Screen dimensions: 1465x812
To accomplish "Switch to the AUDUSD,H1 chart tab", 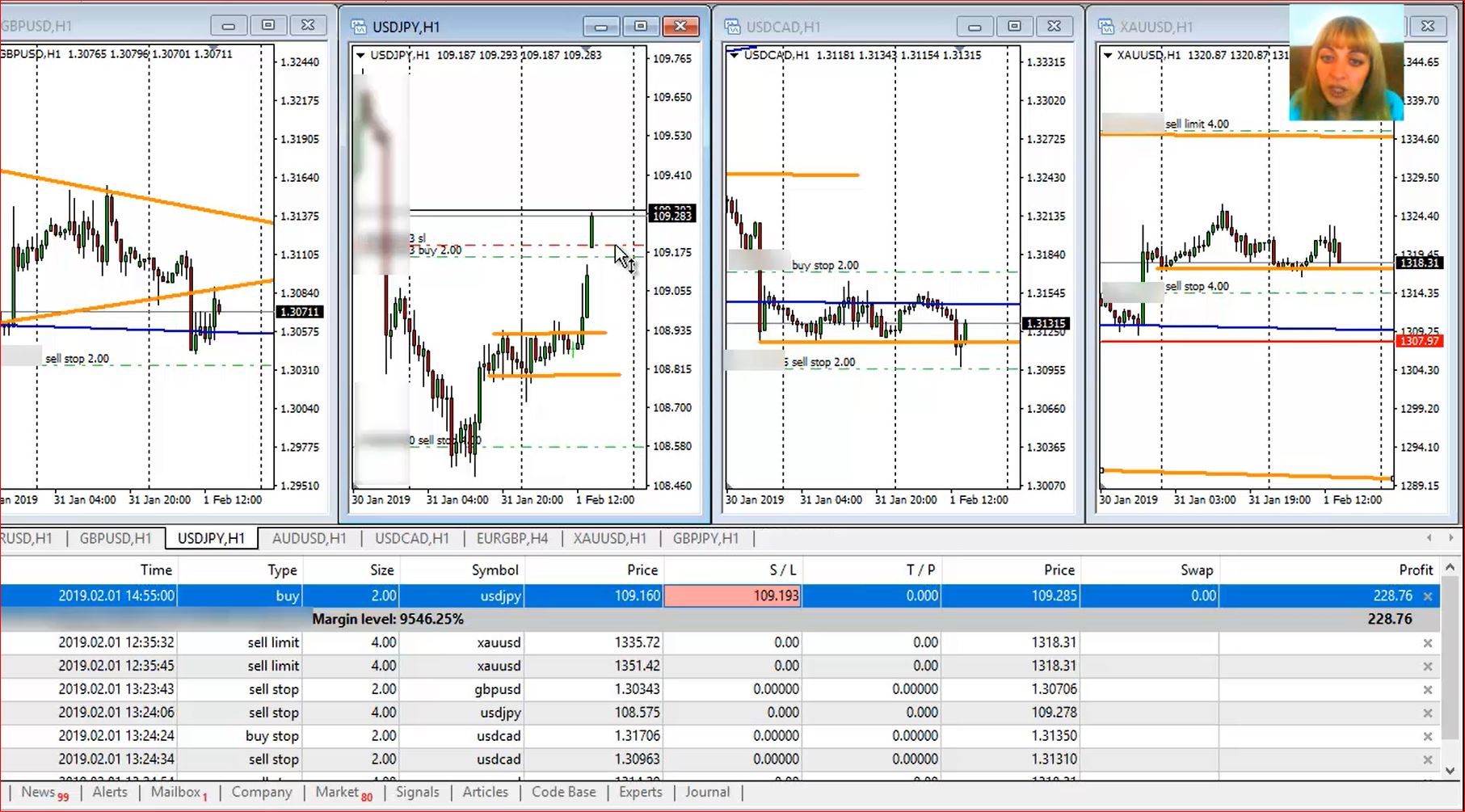I will (x=309, y=538).
